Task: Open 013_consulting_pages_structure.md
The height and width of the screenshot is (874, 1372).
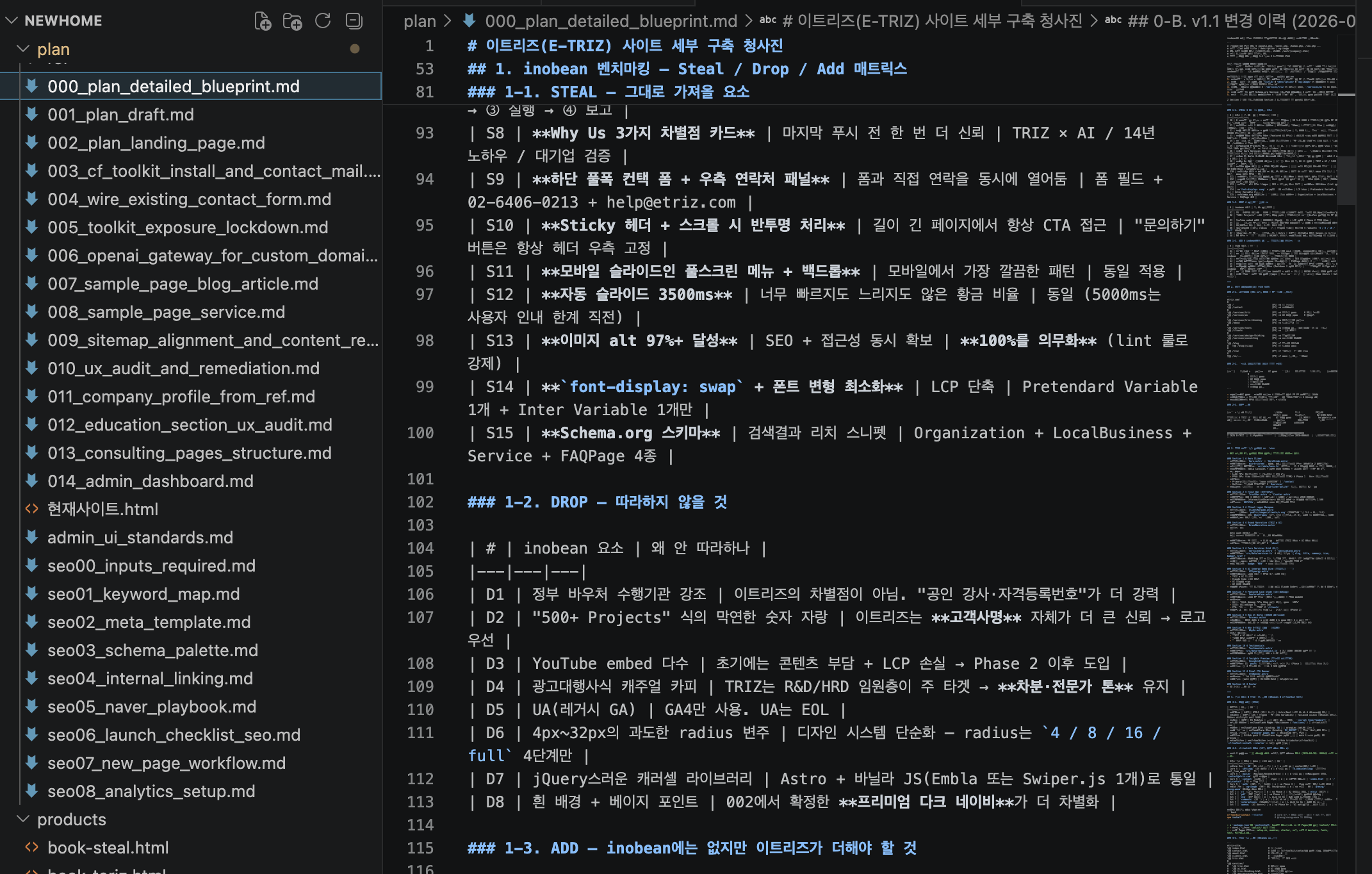Action: tap(190, 453)
